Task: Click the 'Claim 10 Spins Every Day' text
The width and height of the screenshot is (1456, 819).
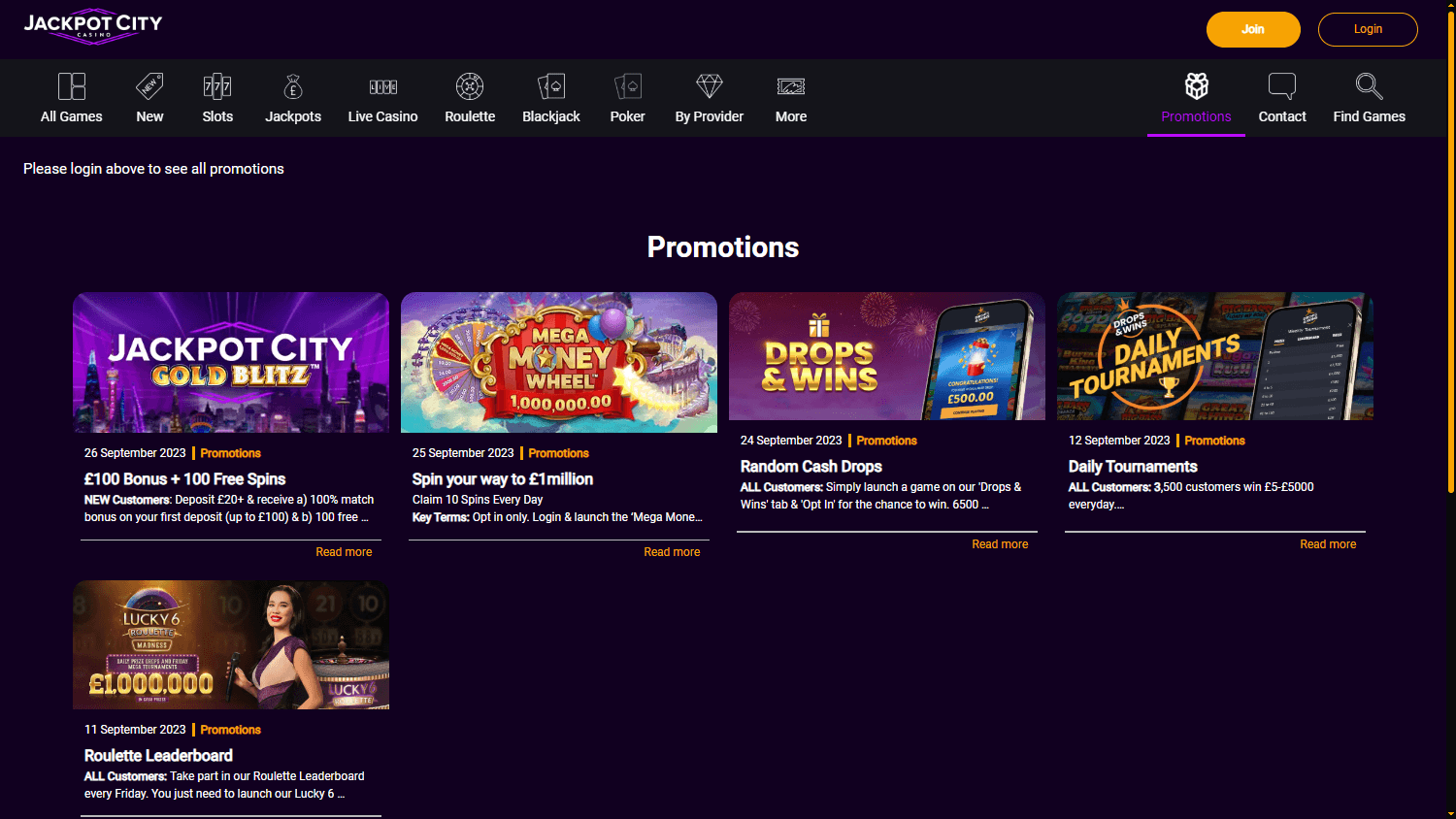Action: click(x=478, y=500)
